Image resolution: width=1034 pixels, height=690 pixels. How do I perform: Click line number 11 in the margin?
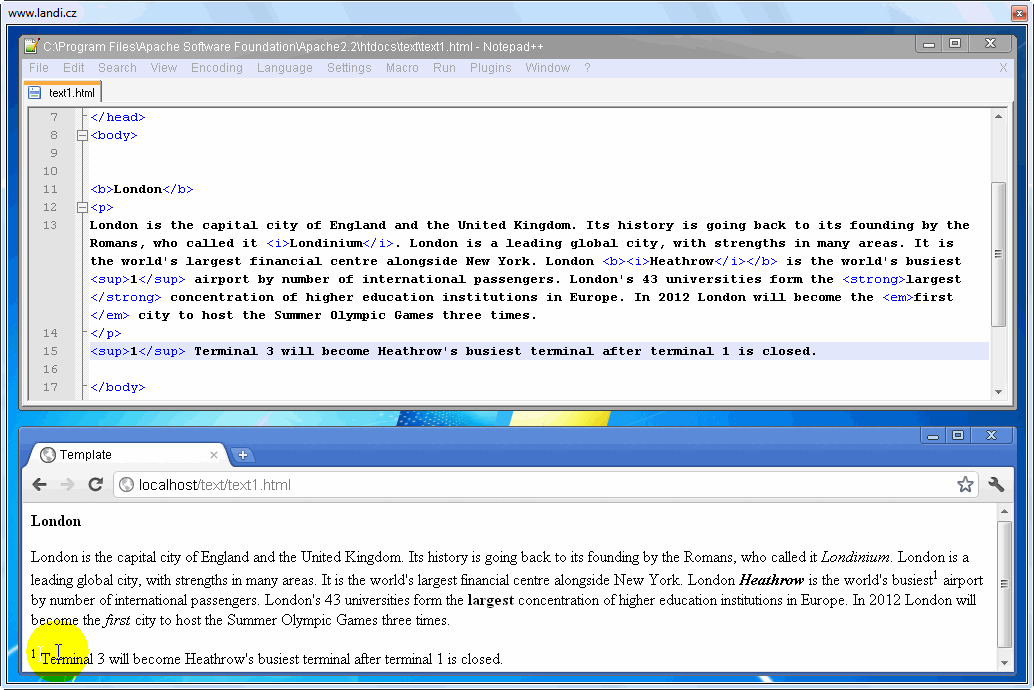click(x=51, y=189)
